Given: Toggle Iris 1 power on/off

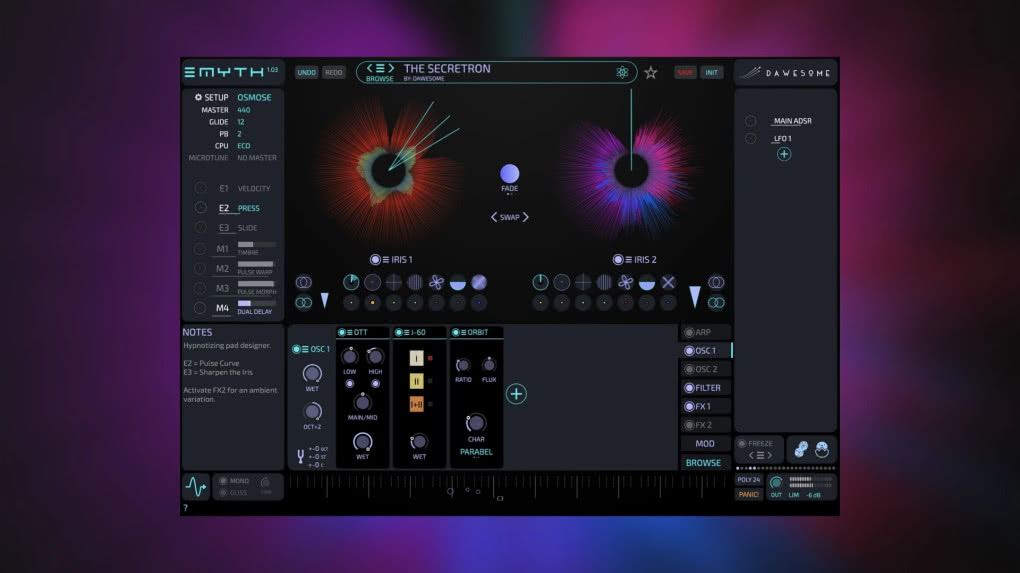Looking at the screenshot, I should tap(375, 260).
